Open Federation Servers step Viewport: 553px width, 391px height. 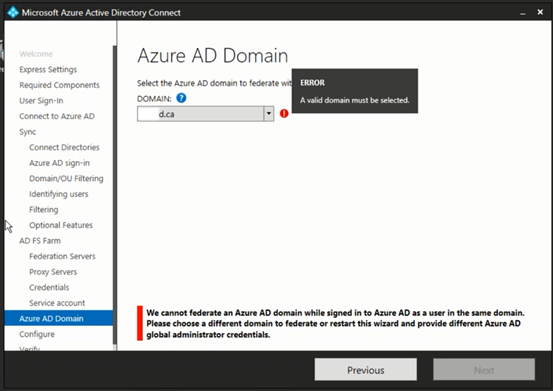click(x=62, y=256)
